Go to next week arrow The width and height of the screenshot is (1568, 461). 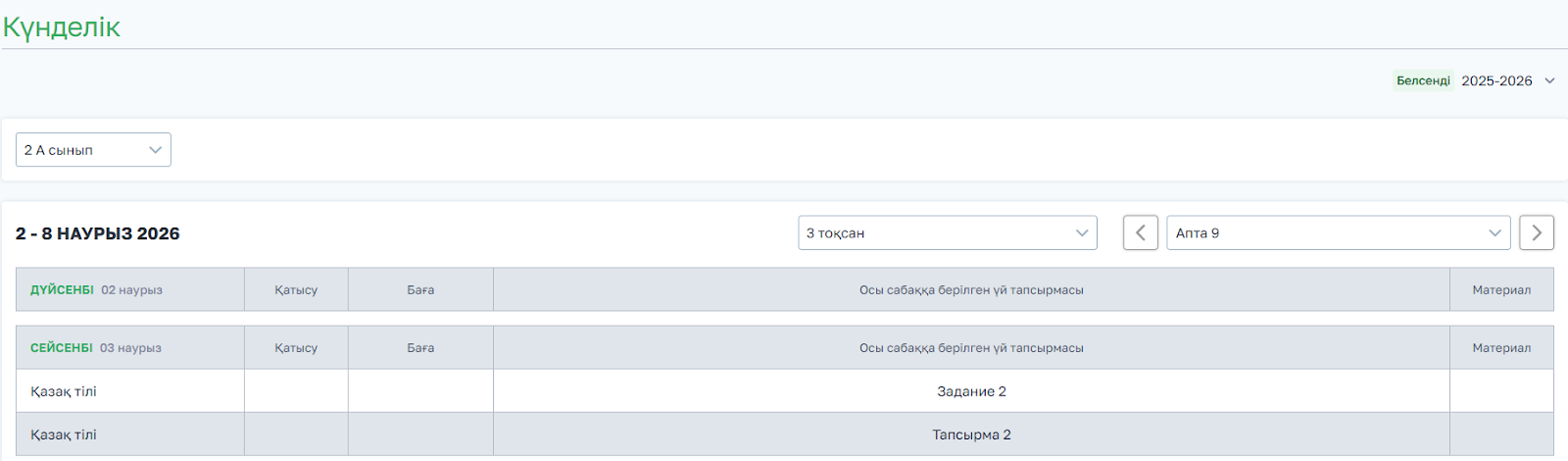(x=1537, y=232)
